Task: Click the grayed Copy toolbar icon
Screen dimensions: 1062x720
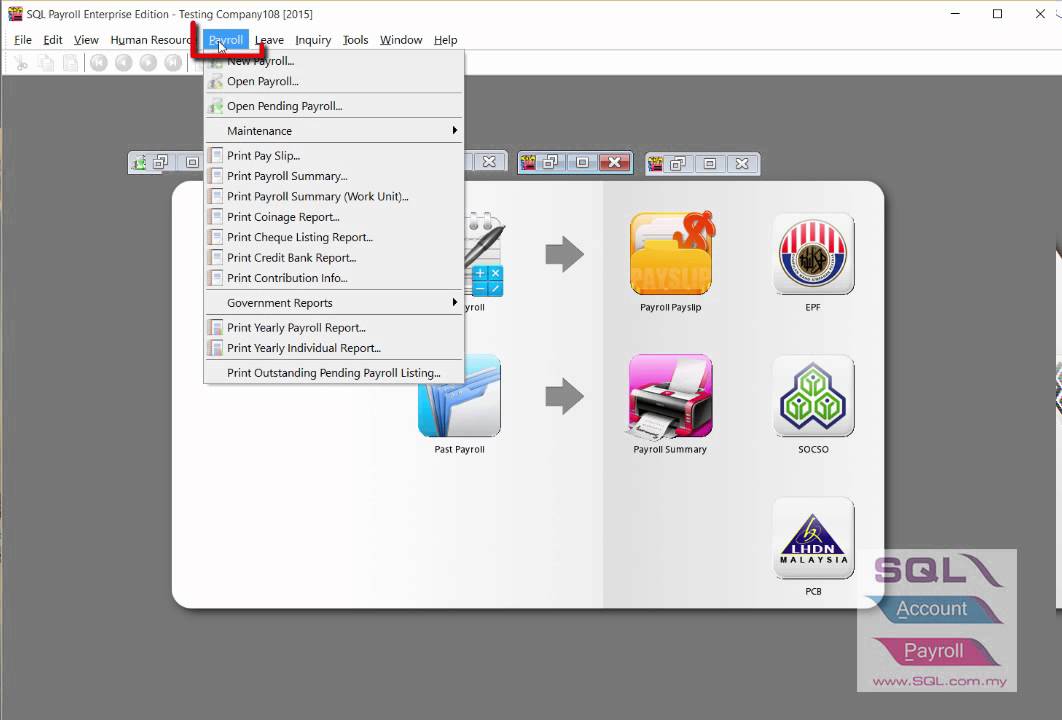Action: click(x=45, y=63)
